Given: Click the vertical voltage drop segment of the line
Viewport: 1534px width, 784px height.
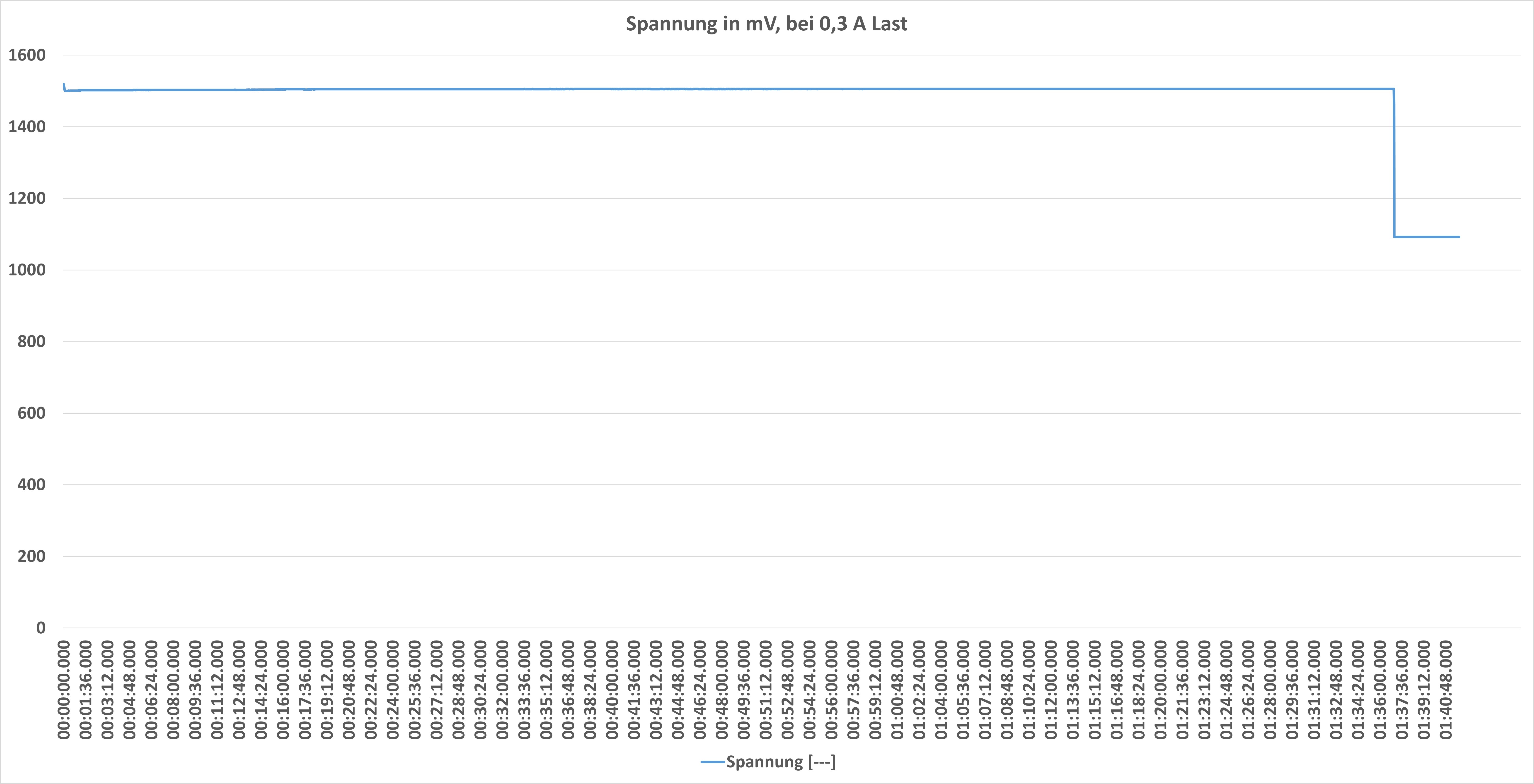Looking at the screenshot, I should (x=1394, y=163).
